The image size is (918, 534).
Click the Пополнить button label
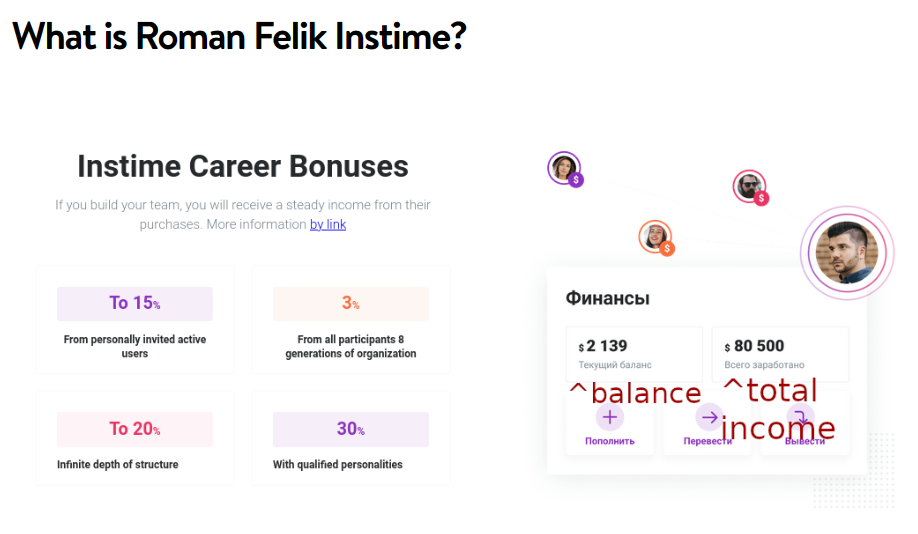(609, 441)
